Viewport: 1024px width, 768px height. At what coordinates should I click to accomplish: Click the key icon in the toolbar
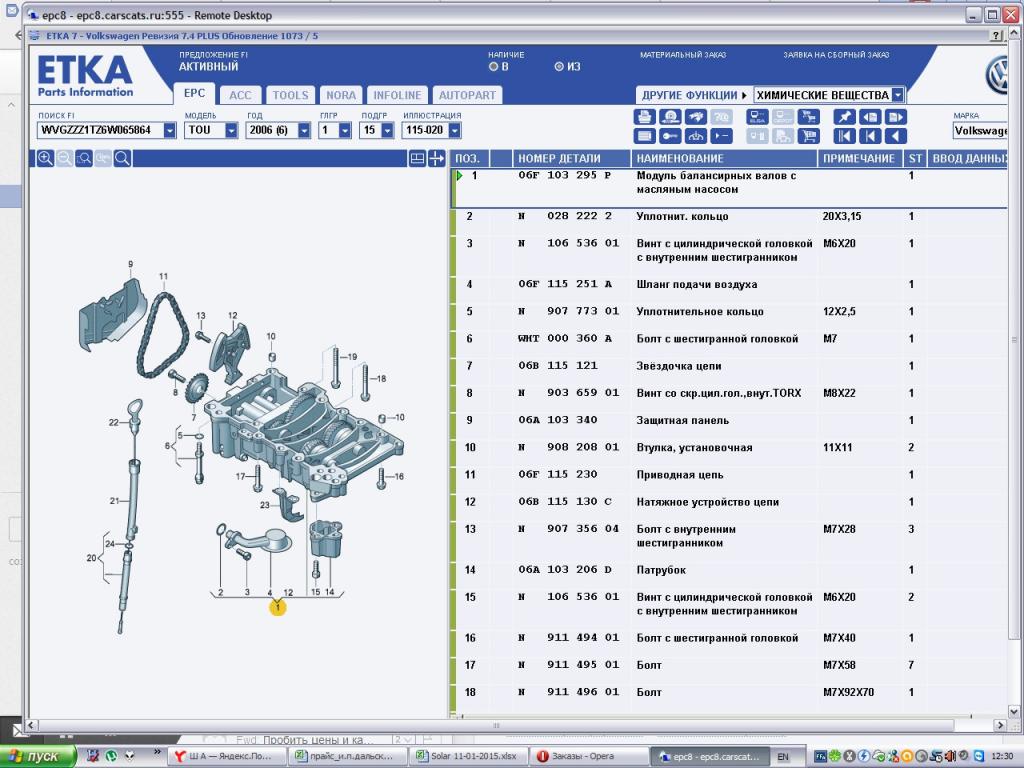coord(669,136)
